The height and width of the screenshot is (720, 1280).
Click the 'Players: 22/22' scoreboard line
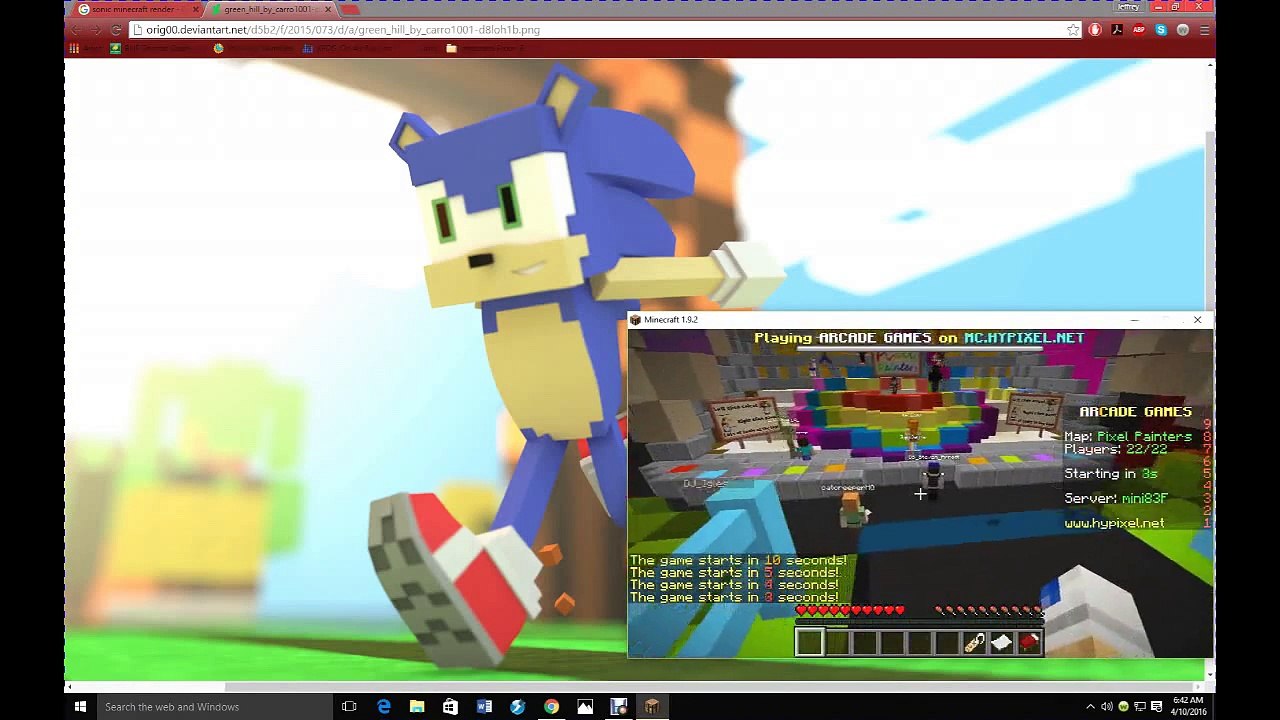click(x=1115, y=449)
